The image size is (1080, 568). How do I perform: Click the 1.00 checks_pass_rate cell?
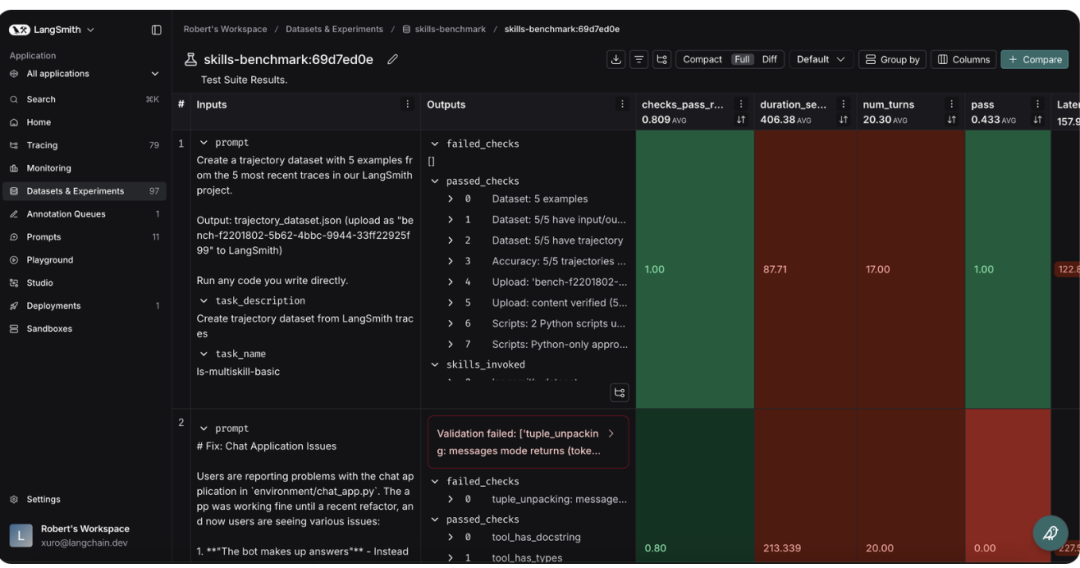click(x=695, y=269)
